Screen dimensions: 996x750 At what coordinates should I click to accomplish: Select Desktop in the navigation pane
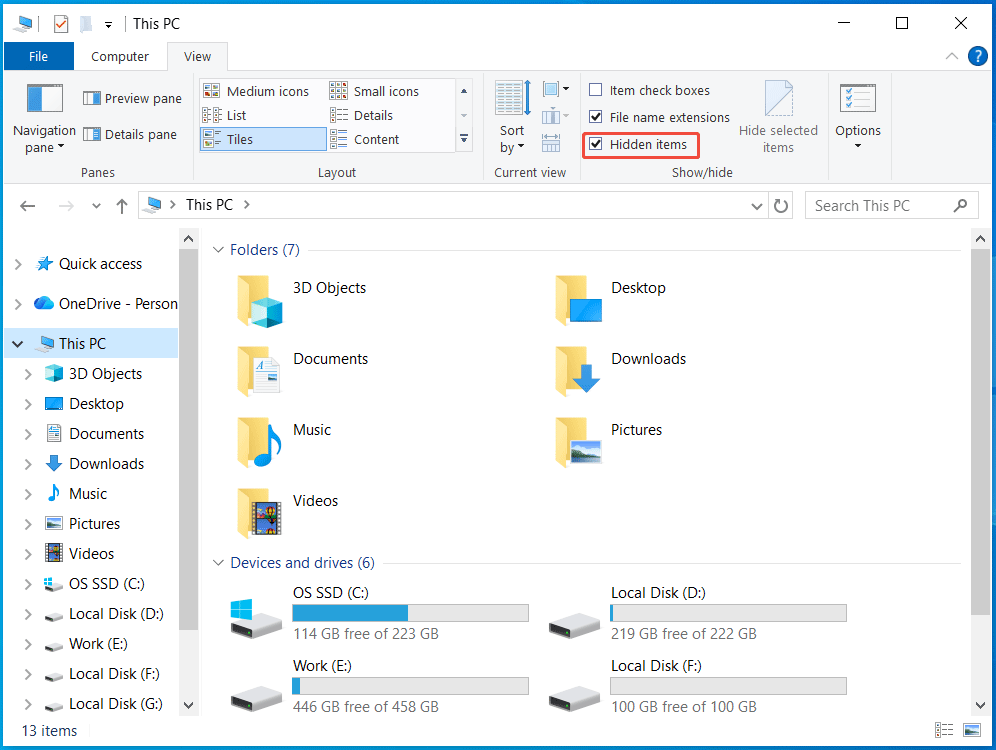pyautogui.click(x=96, y=404)
